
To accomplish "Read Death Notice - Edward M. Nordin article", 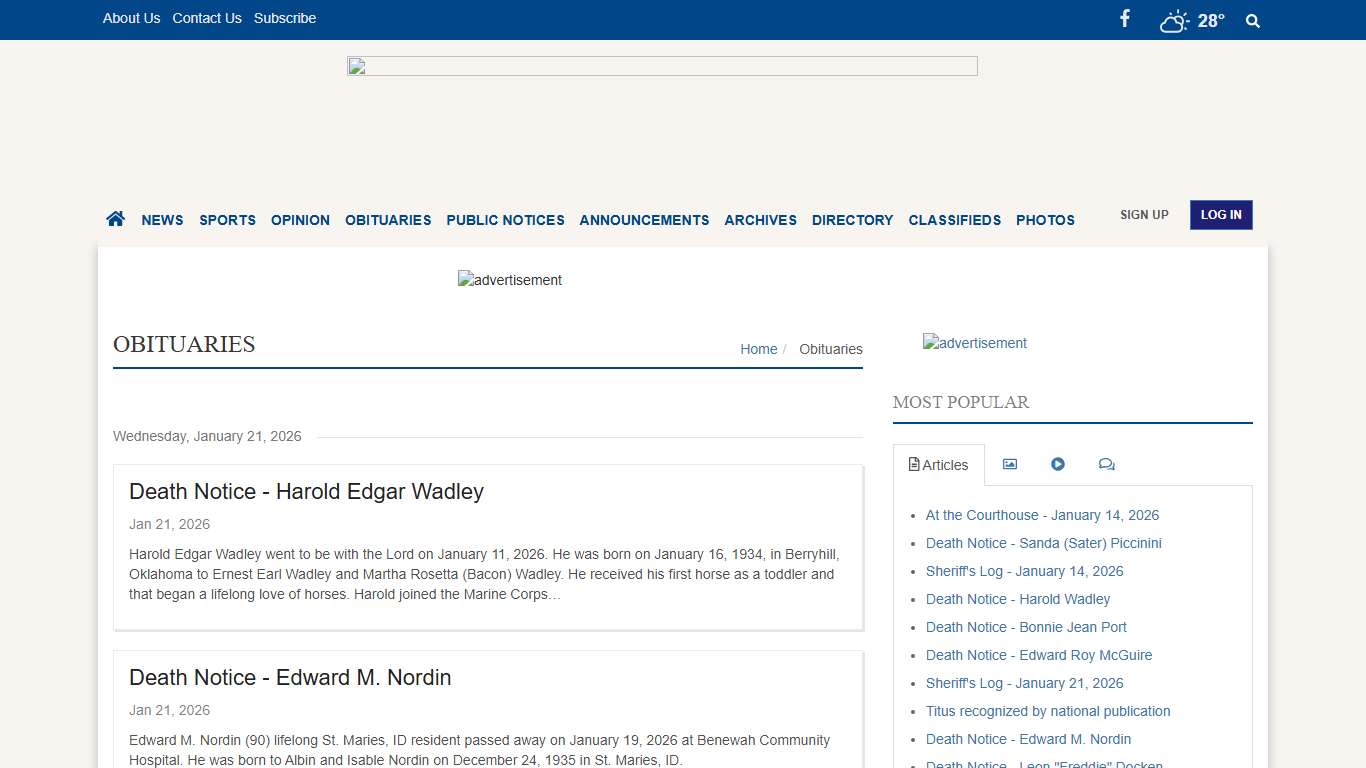I will pyautogui.click(x=290, y=677).
